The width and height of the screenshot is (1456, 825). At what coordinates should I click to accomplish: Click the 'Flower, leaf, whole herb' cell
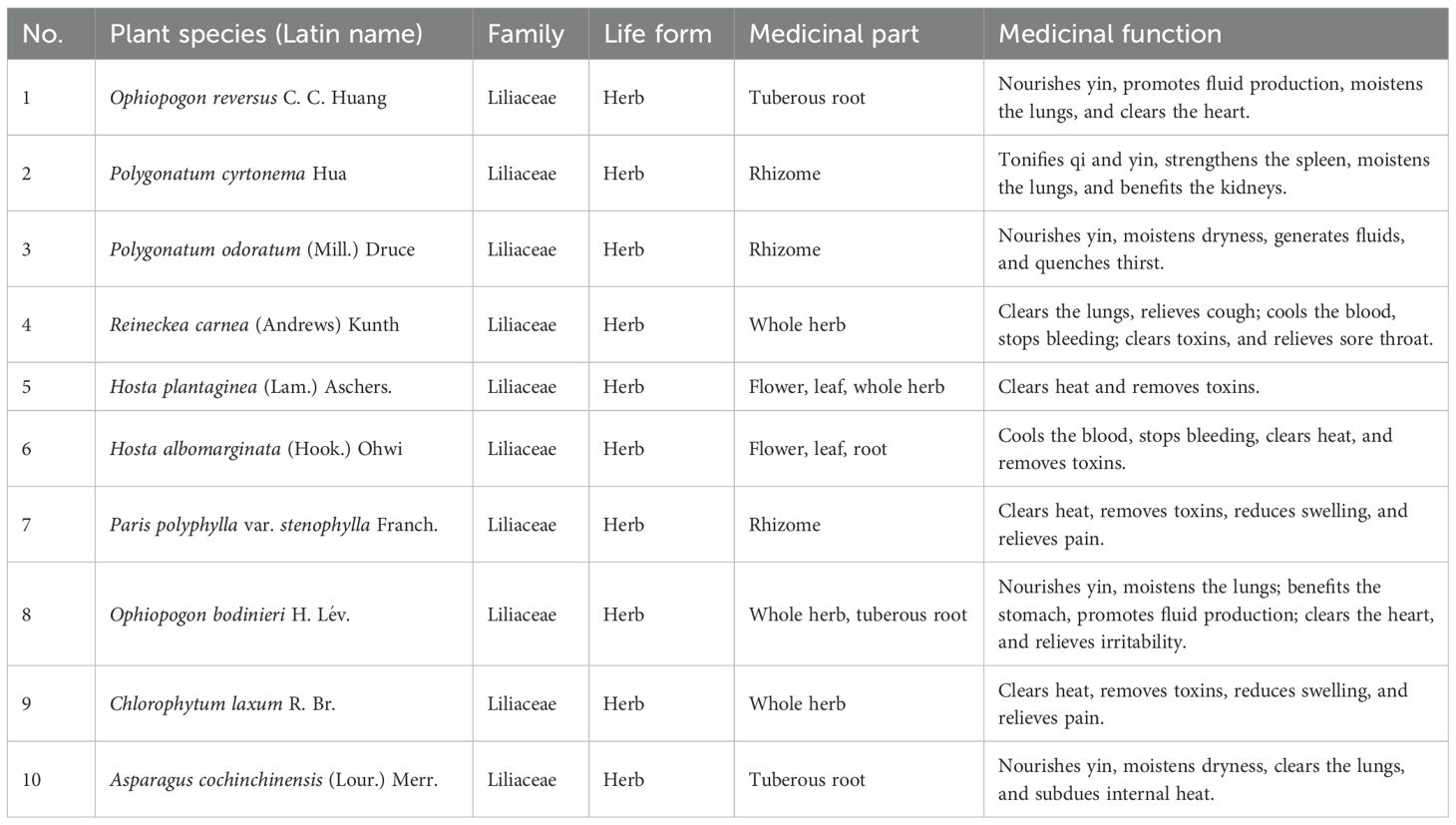[846, 387]
